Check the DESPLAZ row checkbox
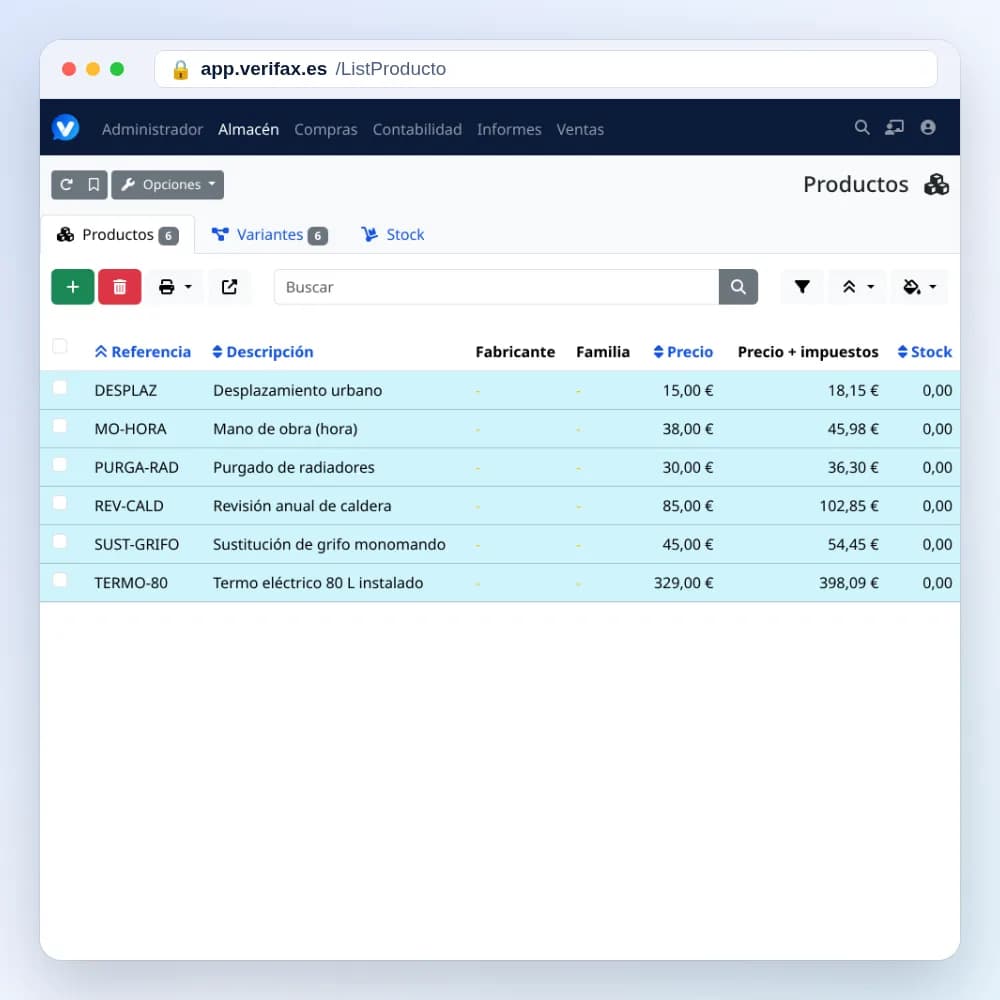 (59, 388)
